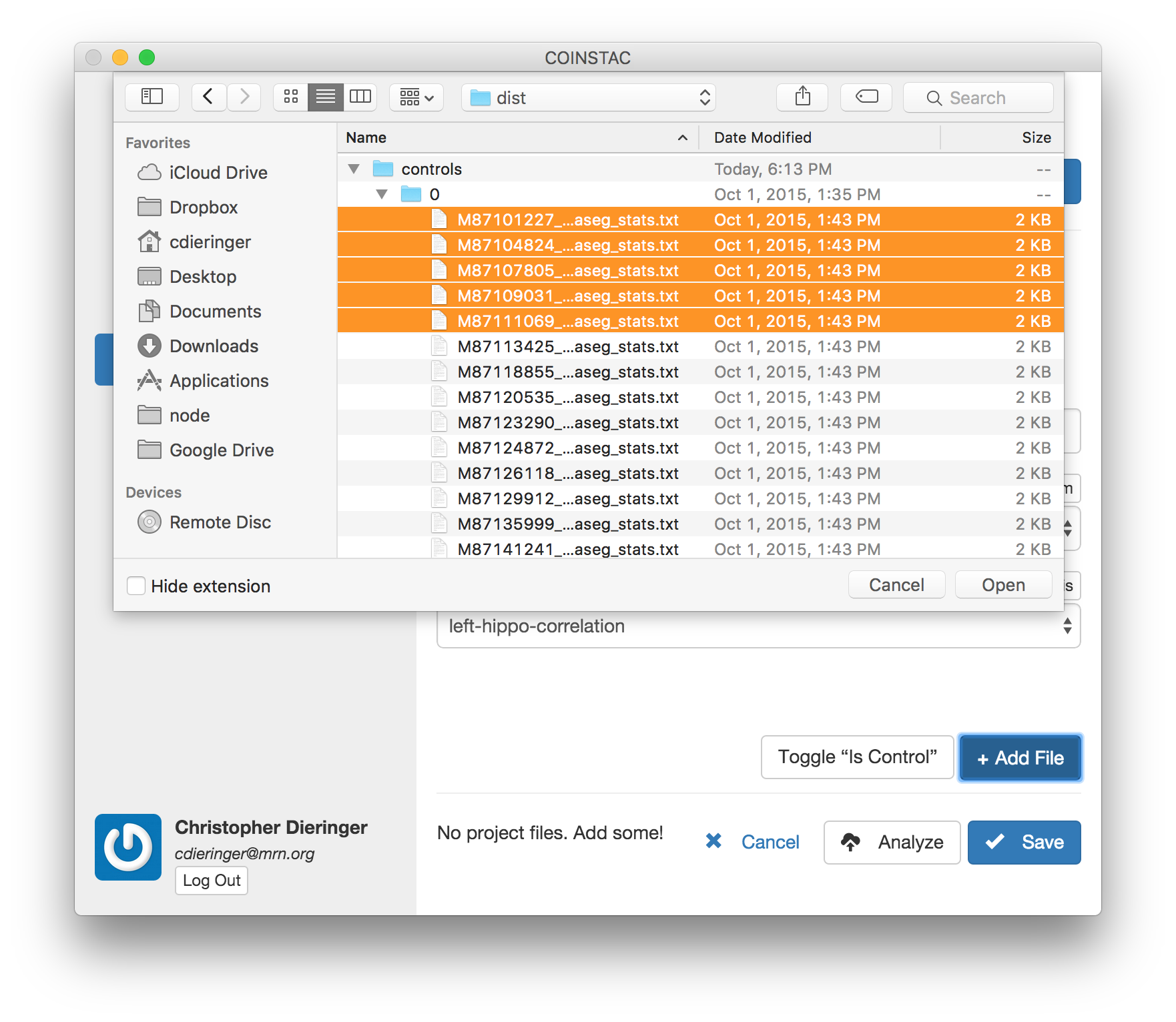This screenshot has height=1022, width=1176.
Task: Click the Edit Tags icon
Action: click(x=866, y=97)
